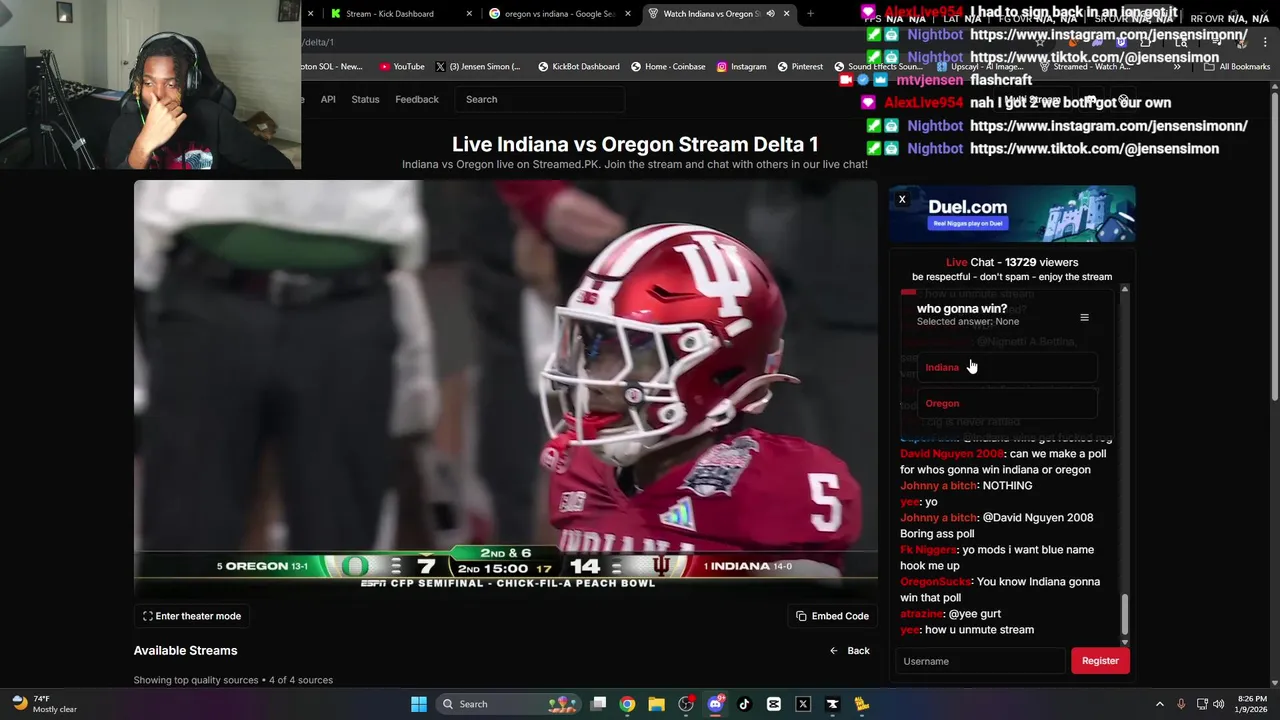Mute the Watch Indiana vs Oregon tab
The width and height of the screenshot is (1280, 720).
pos(771,14)
